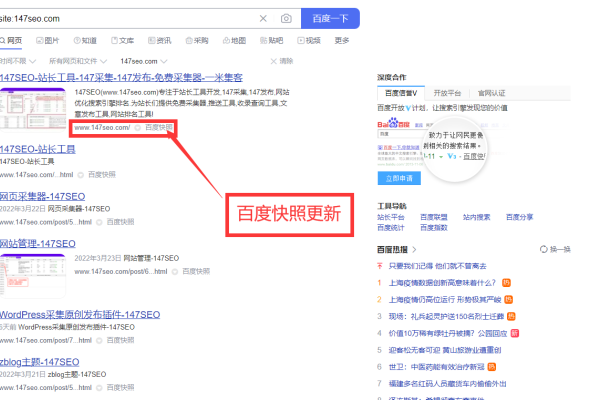Viewport: 600px width, 400px height.
Task: Open the first result's thumbnail image
Action: pyautogui.click(x=33, y=109)
